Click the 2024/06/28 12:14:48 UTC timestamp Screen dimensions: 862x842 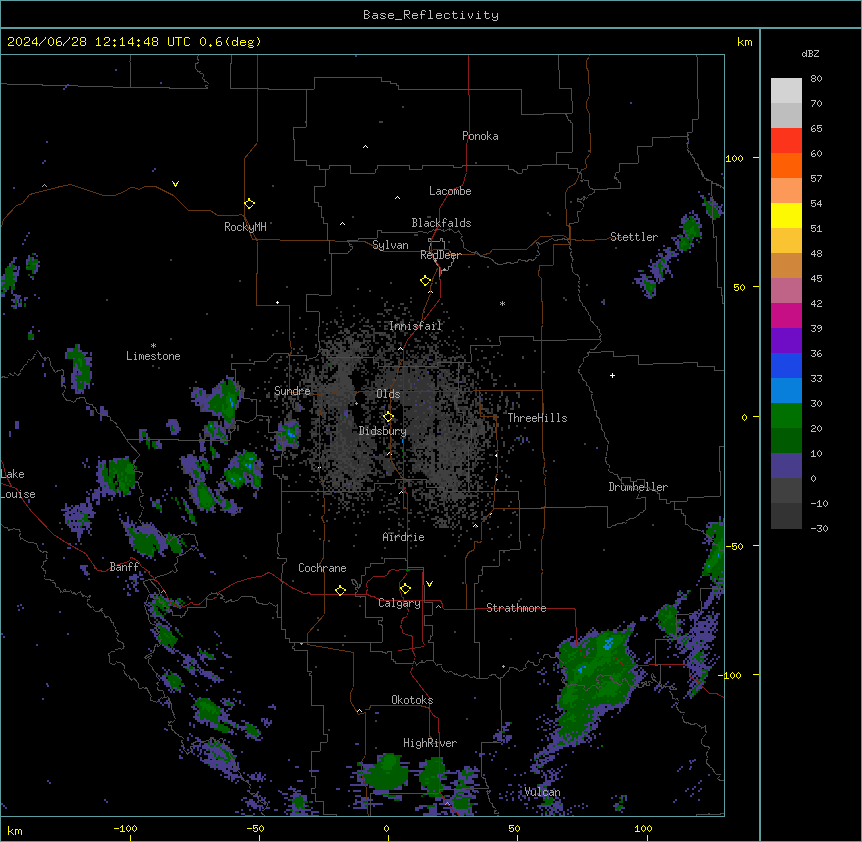tap(98, 42)
